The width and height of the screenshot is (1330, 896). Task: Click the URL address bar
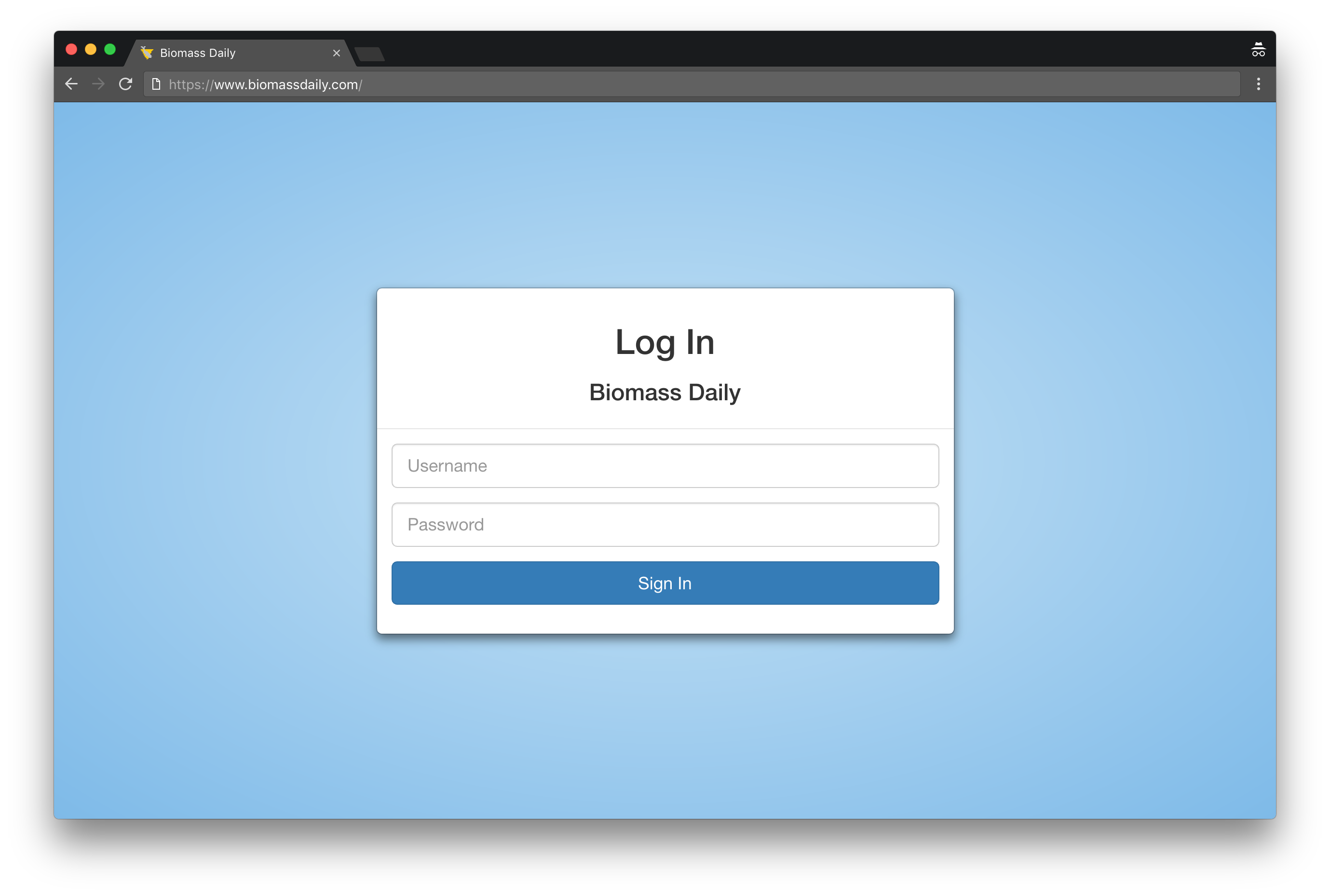click(x=665, y=85)
